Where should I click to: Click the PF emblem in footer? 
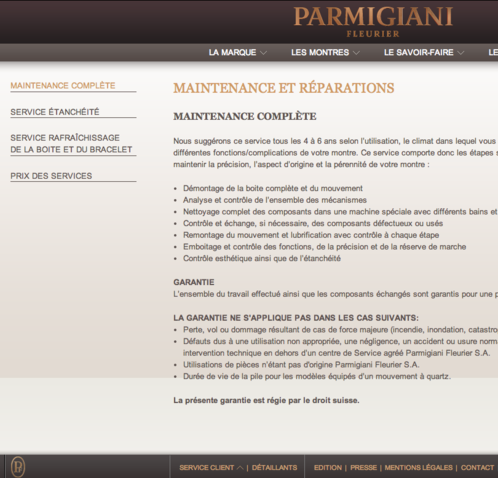click(18, 467)
